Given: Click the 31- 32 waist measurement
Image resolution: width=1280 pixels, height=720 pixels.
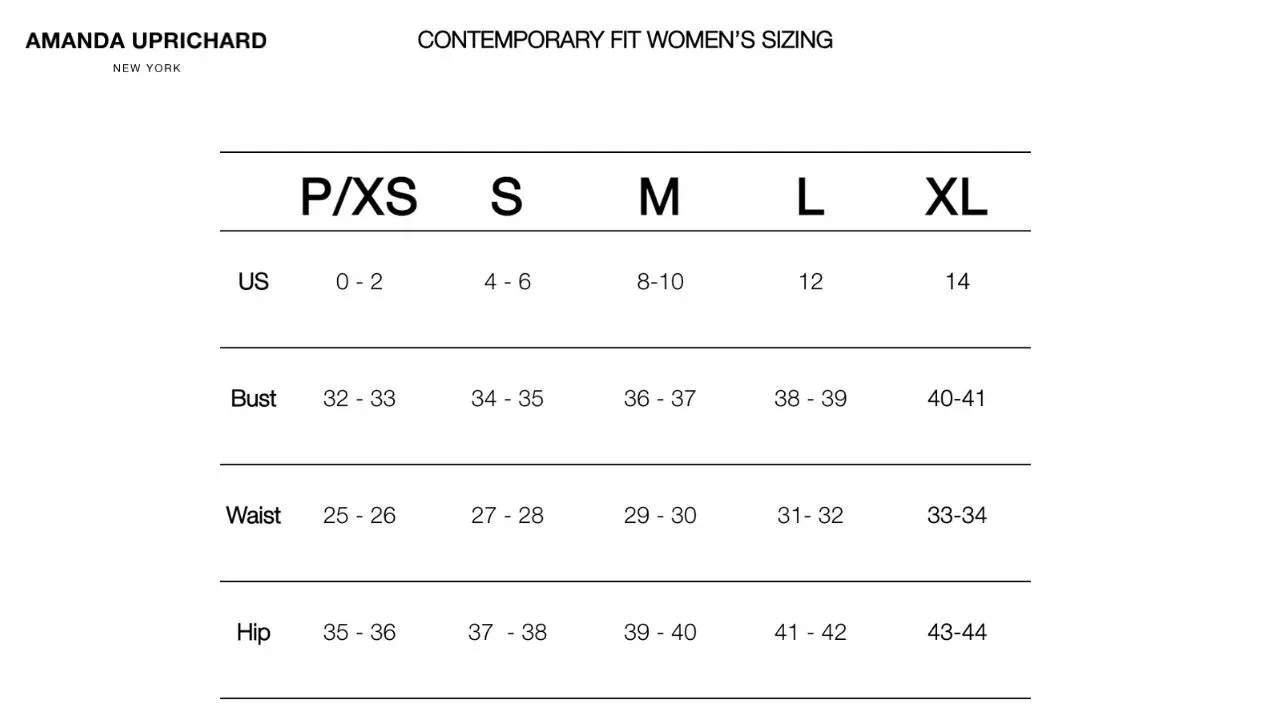Looking at the screenshot, I should [x=810, y=515].
